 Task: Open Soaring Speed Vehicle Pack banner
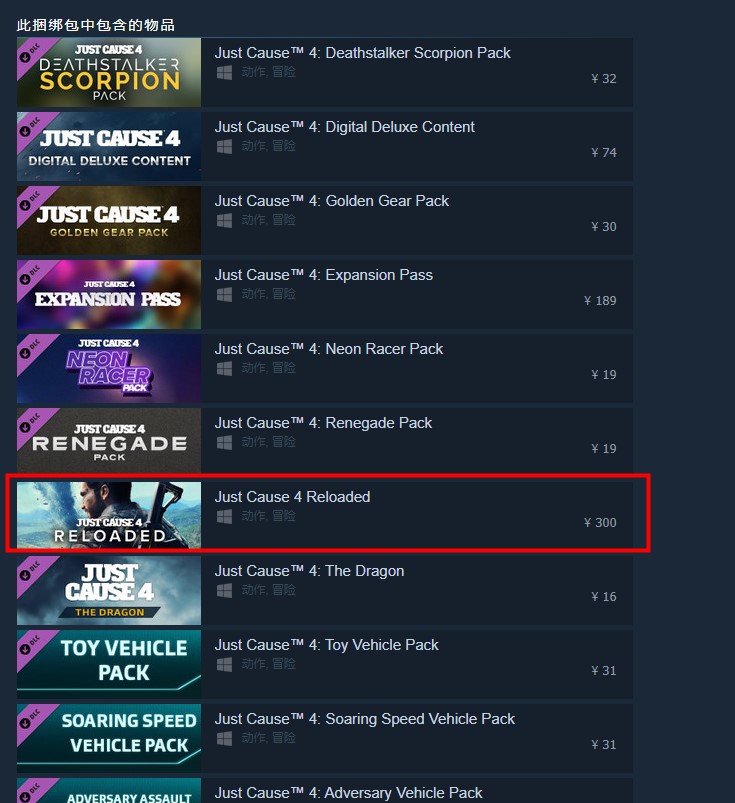(109, 738)
